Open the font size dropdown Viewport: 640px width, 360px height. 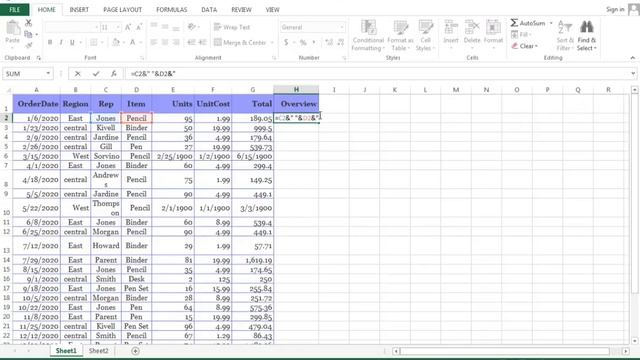click(x=118, y=27)
